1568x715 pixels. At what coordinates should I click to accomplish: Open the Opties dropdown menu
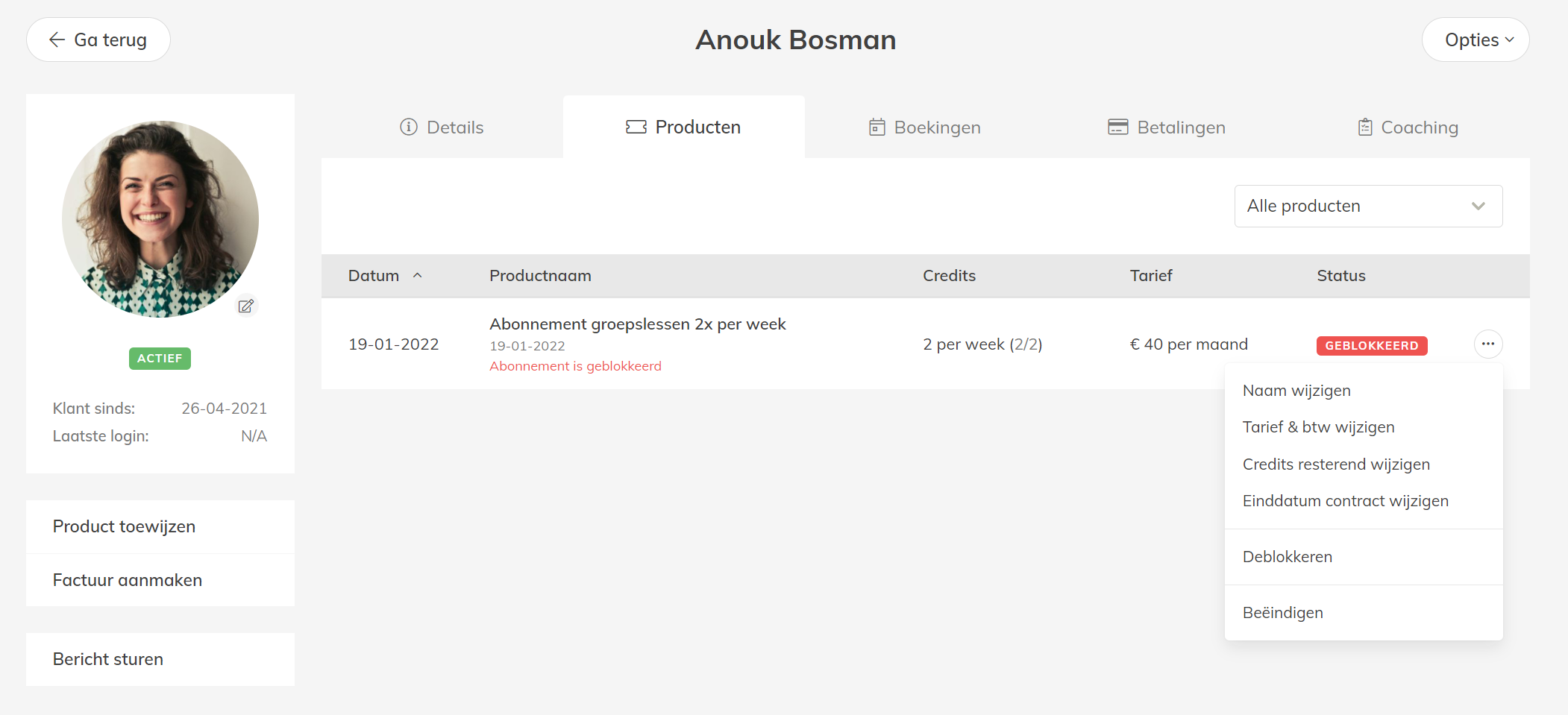(1475, 40)
